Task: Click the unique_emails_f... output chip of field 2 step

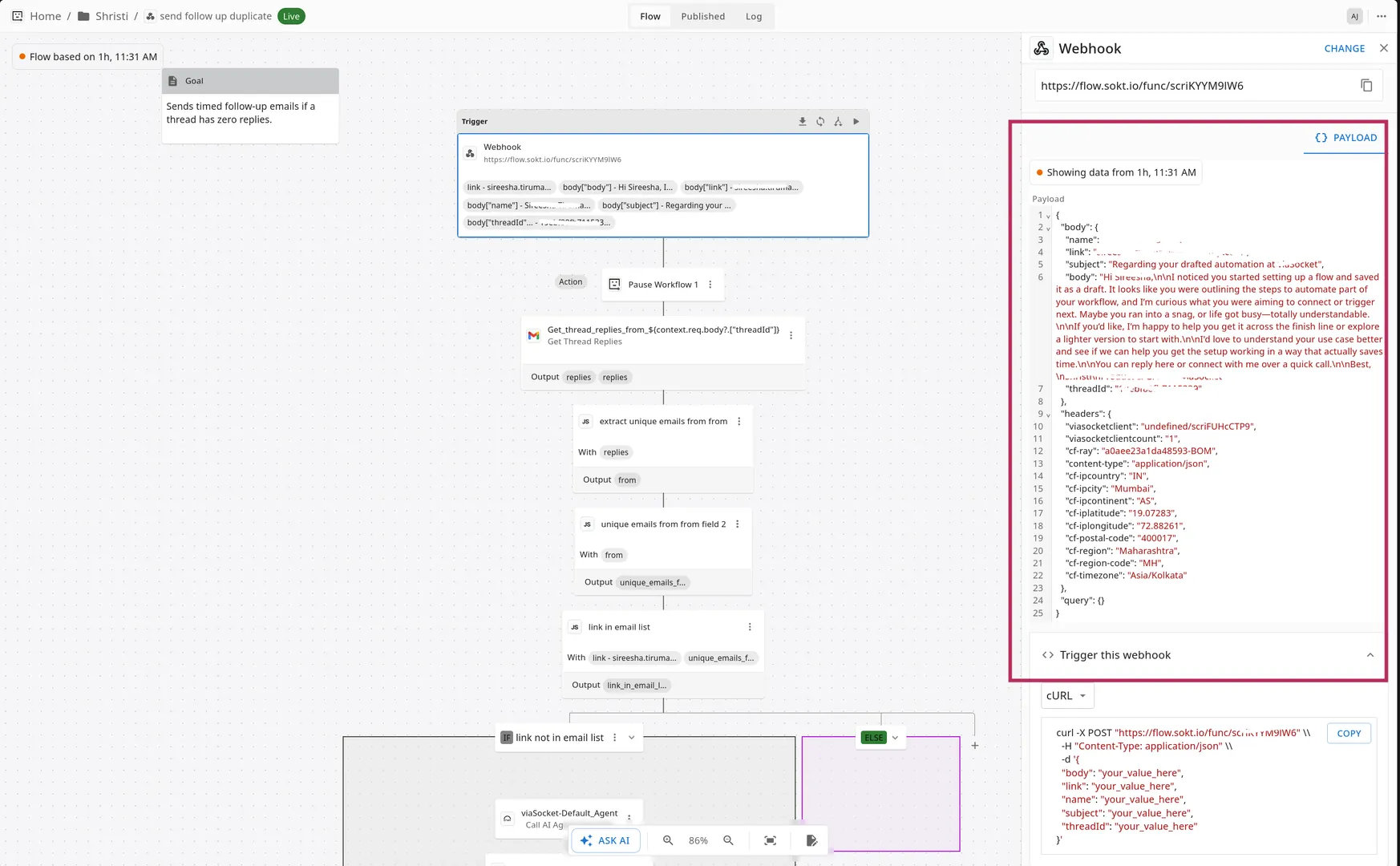Action: pyautogui.click(x=653, y=583)
